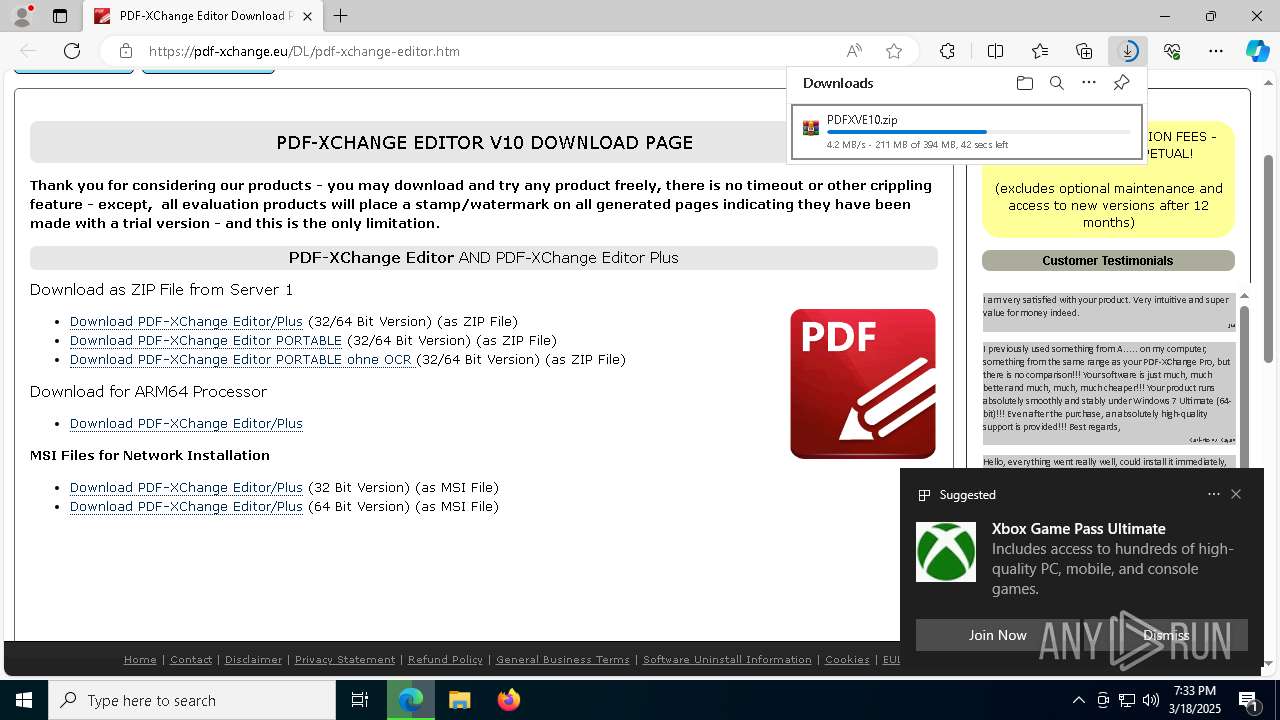The width and height of the screenshot is (1280, 720).
Task: Click PDFXVE10.zip filename in Downloads
Action: (862, 119)
